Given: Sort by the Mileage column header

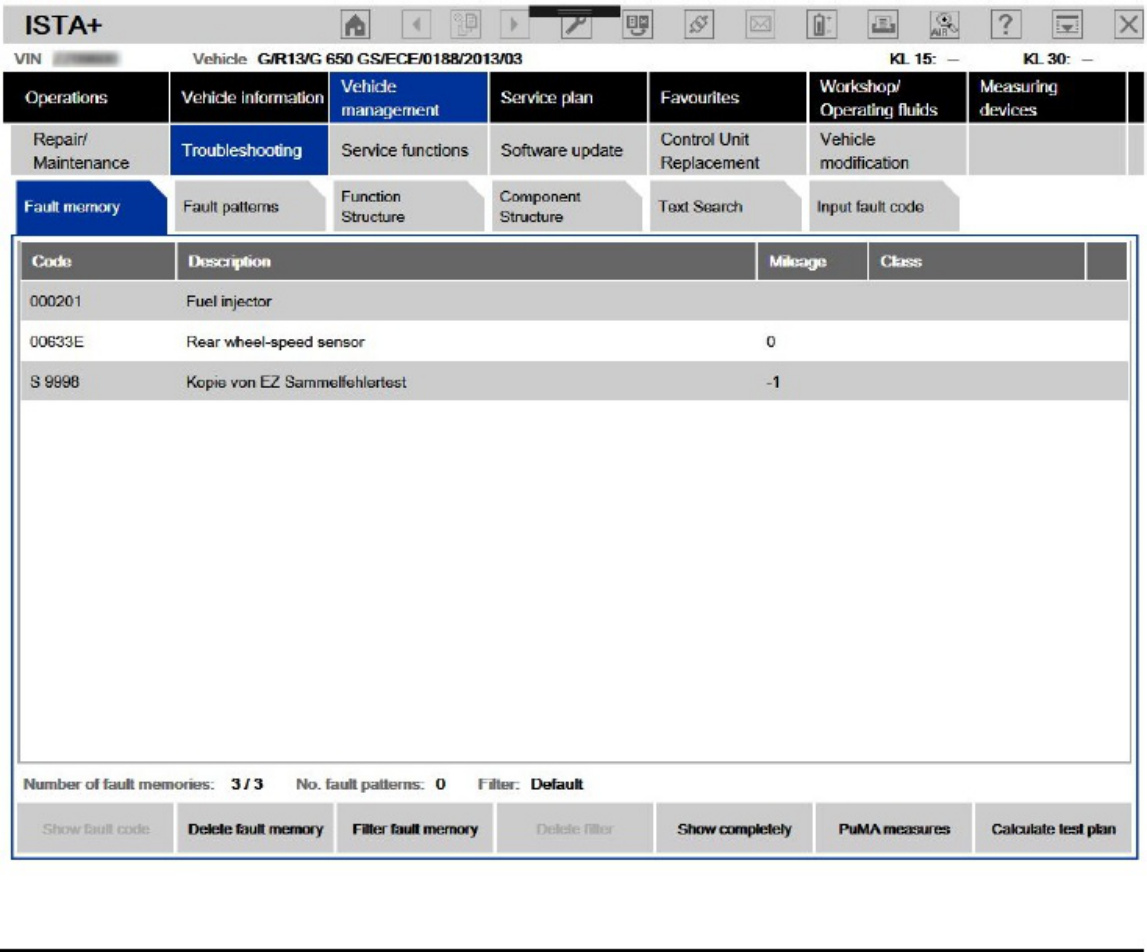Looking at the screenshot, I should [812, 261].
